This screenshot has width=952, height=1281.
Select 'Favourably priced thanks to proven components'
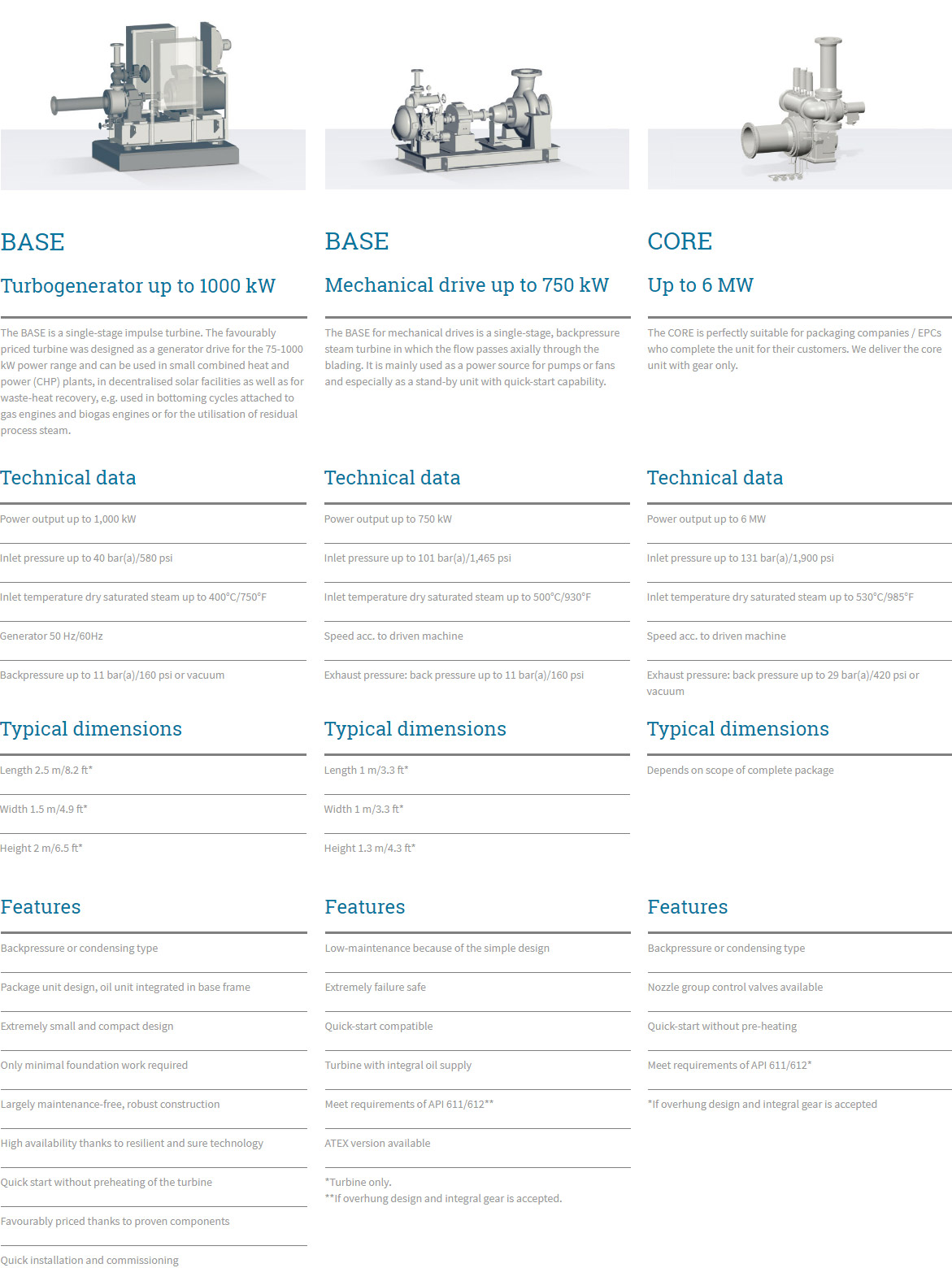115,1222
